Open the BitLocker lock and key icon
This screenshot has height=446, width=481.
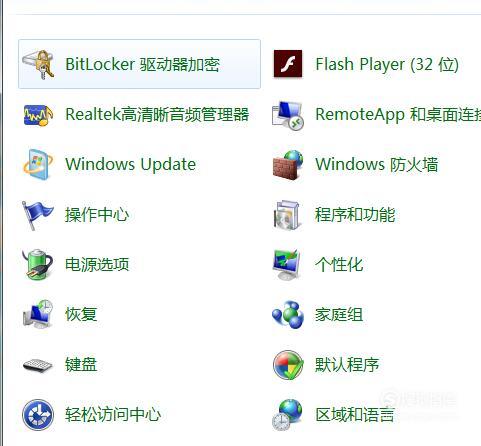pyautogui.click(x=38, y=64)
